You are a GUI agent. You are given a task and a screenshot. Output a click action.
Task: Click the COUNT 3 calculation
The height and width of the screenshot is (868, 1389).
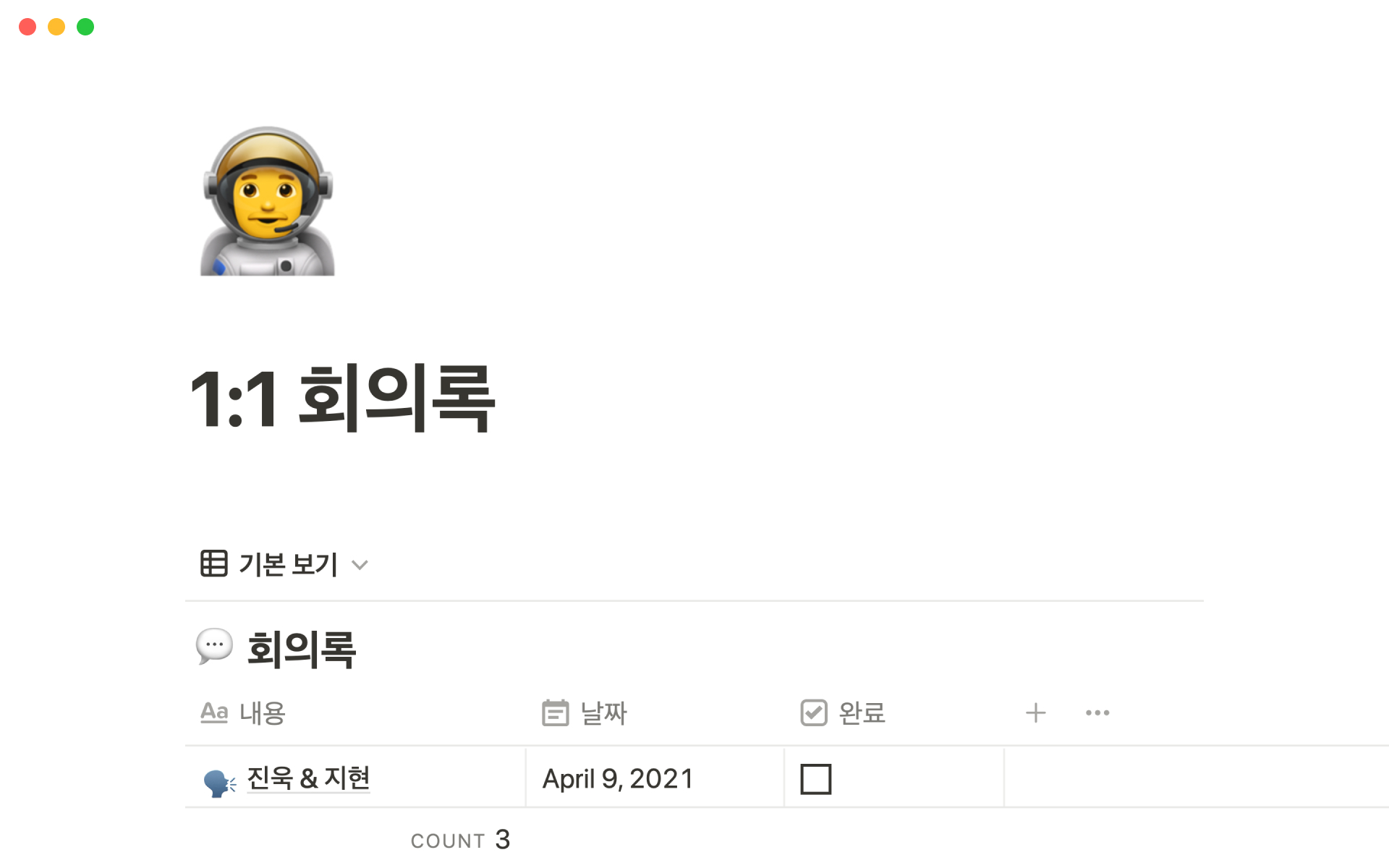pyautogui.click(x=461, y=840)
